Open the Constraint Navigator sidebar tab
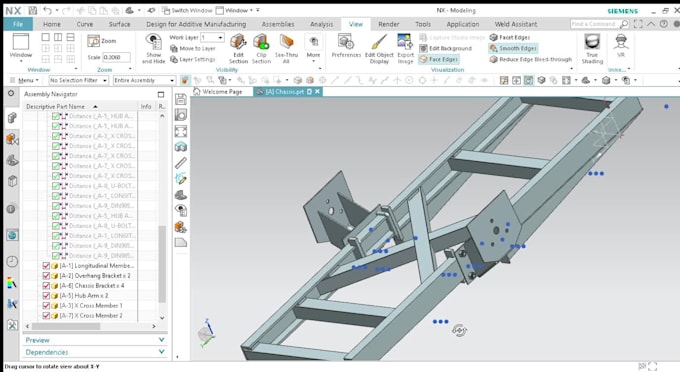 pos(12,139)
